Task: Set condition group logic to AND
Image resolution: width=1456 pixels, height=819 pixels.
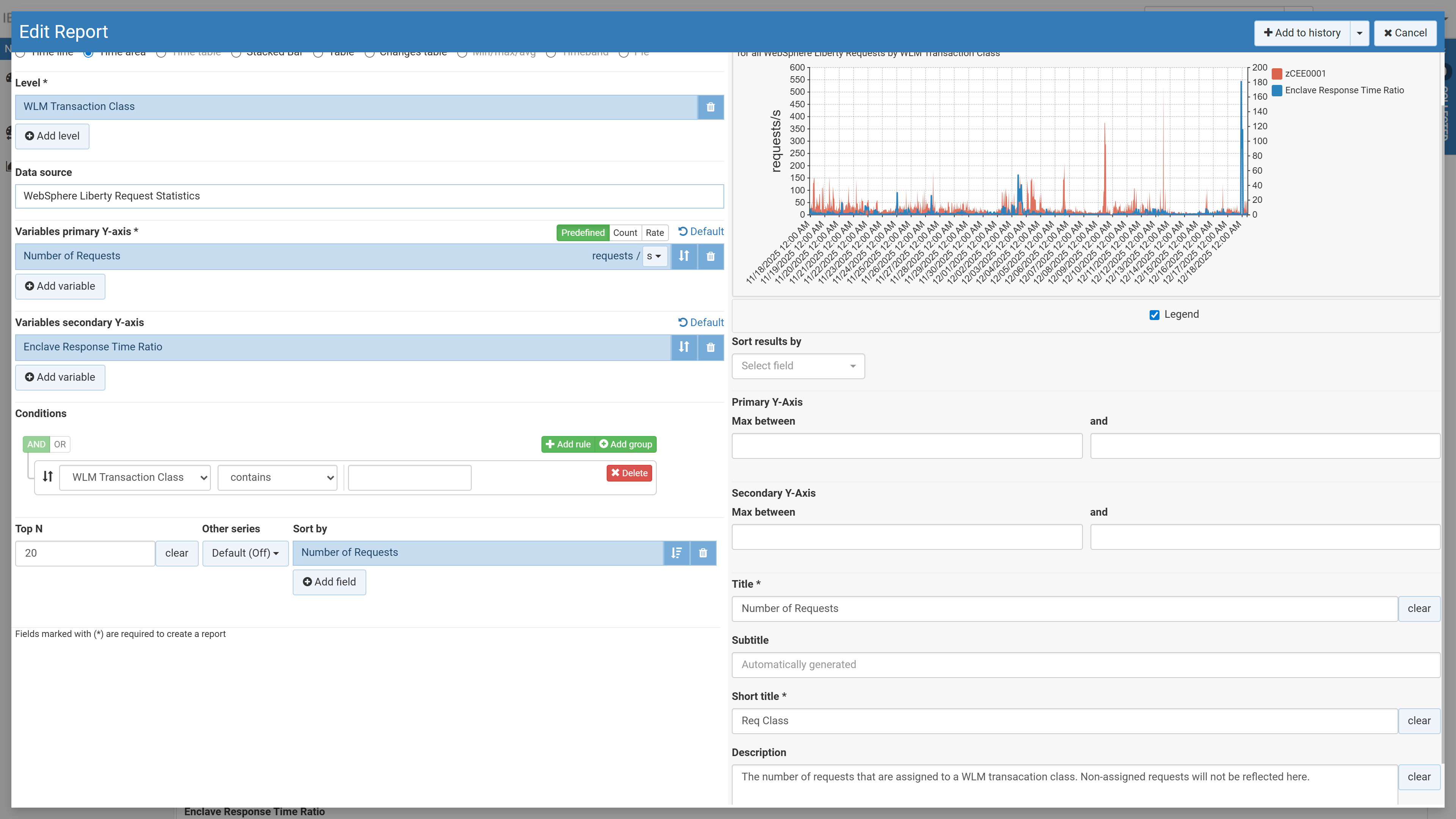Action: coord(36,444)
